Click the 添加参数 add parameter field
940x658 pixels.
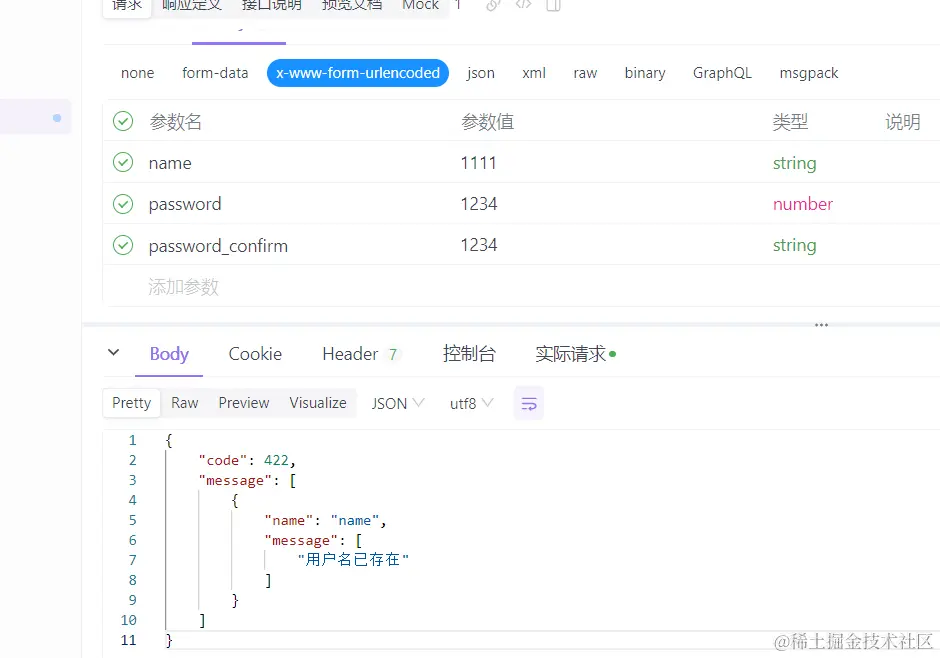coord(183,286)
